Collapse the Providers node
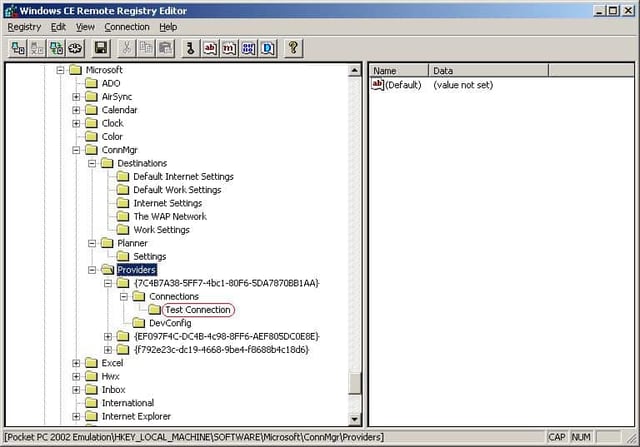 point(92,270)
